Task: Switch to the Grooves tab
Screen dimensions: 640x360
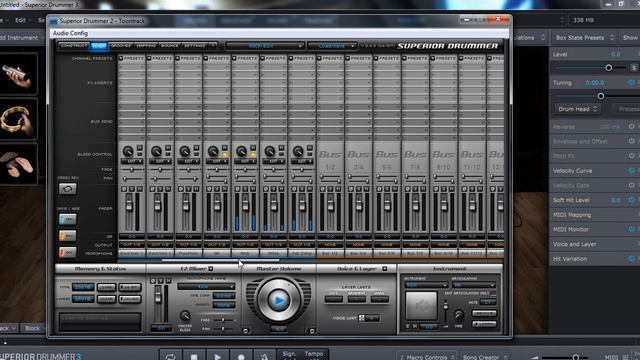Action: point(121,46)
